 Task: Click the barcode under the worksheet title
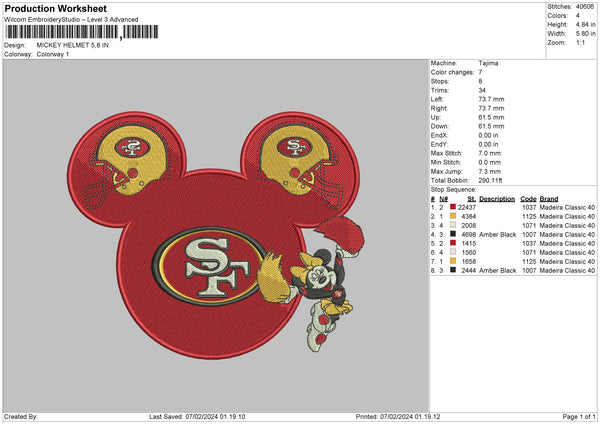(x=82, y=32)
